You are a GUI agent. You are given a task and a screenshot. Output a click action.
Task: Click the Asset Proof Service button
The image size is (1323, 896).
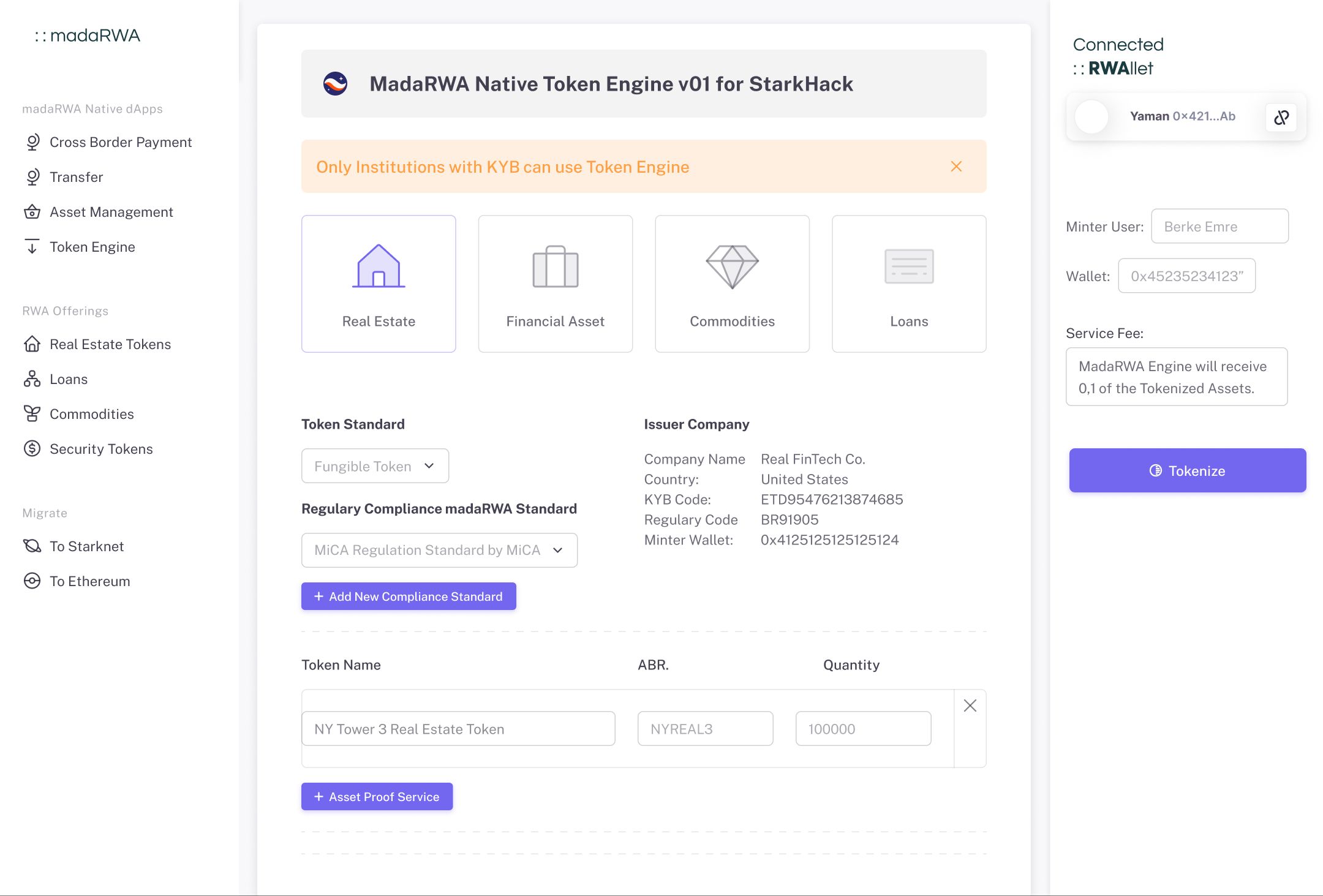pyautogui.click(x=377, y=796)
